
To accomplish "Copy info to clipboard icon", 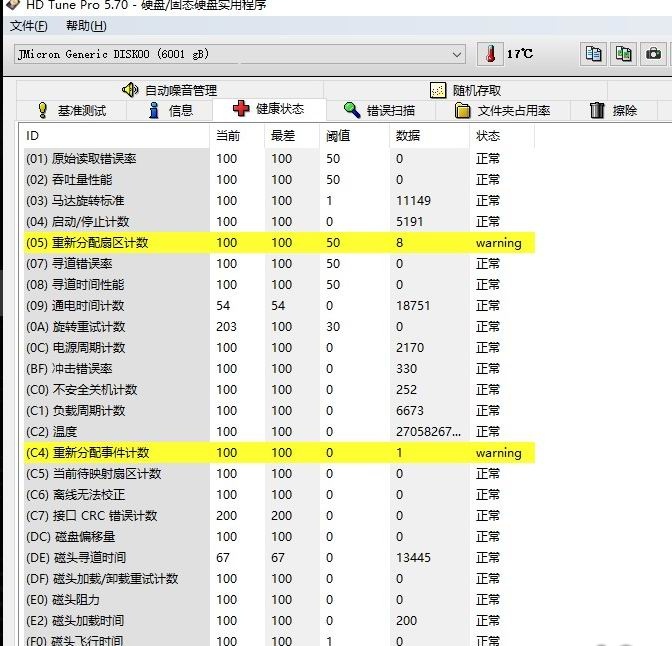I will coord(595,54).
